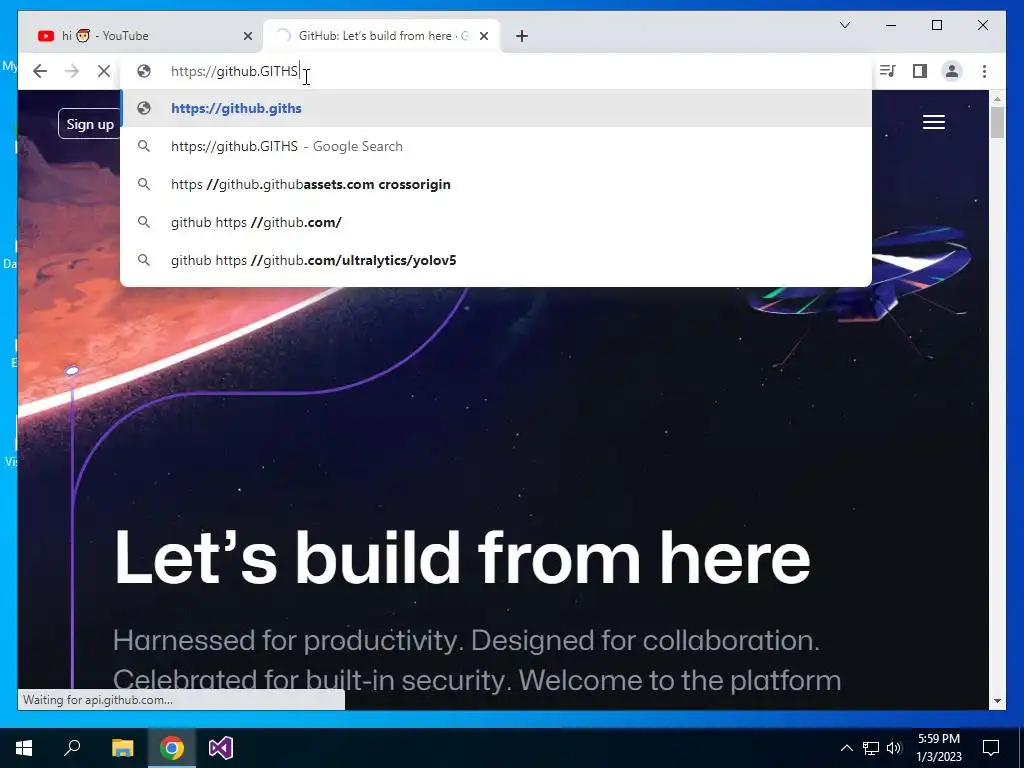Select the https://github.GITHS Google Search suggestion

[496, 146]
